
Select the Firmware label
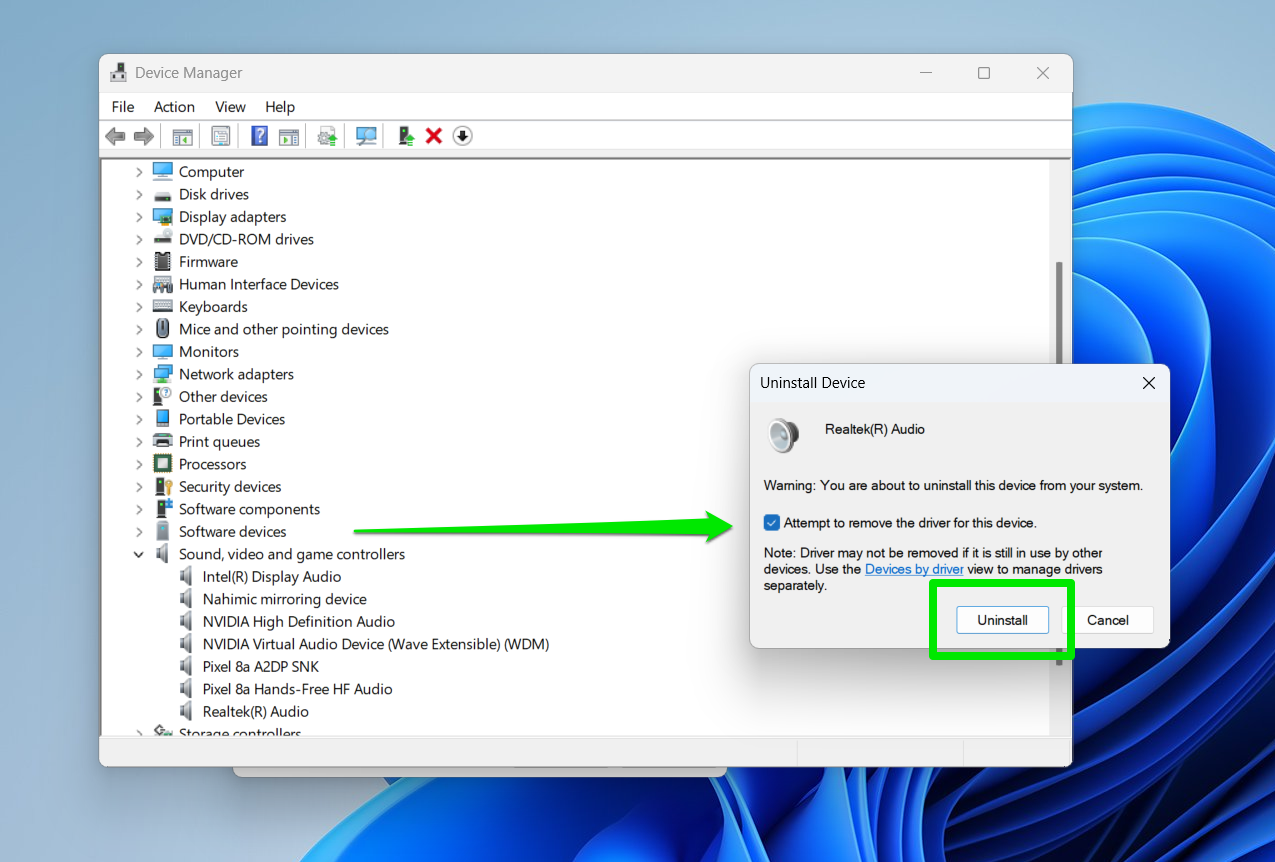(208, 262)
